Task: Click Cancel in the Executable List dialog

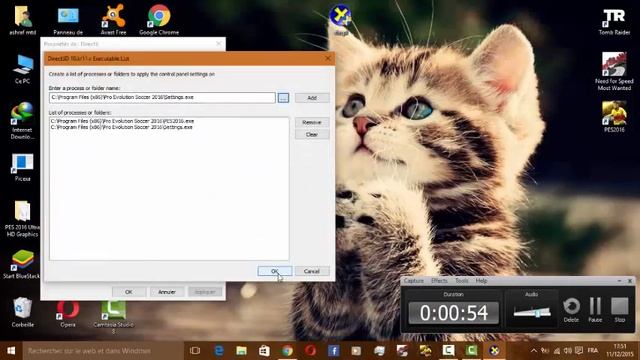Action: pyautogui.click(x=312, y=271)
